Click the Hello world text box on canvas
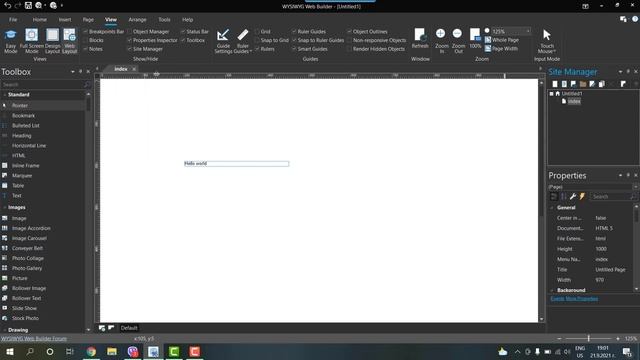 pos(237,164)
